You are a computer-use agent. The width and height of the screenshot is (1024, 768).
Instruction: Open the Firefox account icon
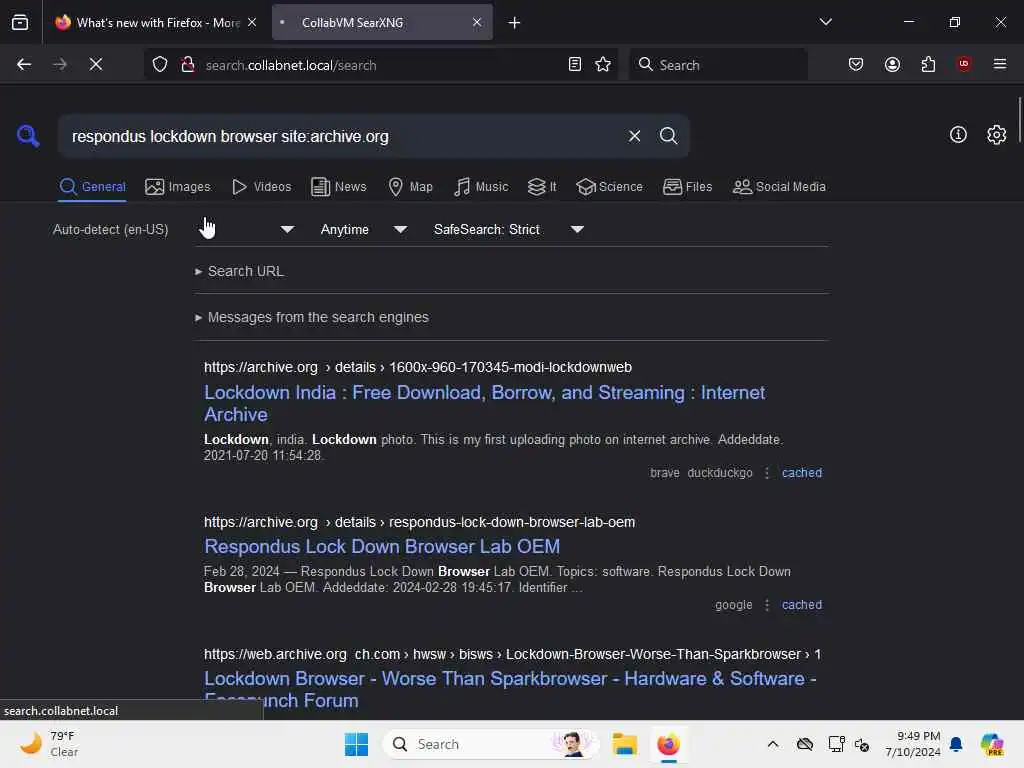tap(892, 65)
